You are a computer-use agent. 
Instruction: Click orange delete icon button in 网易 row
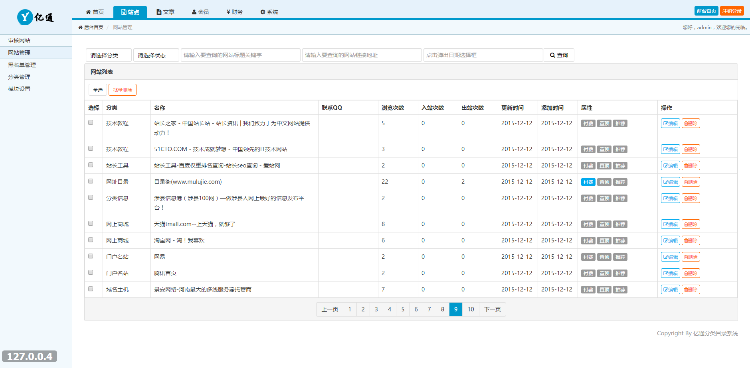(x=691, y=257)
